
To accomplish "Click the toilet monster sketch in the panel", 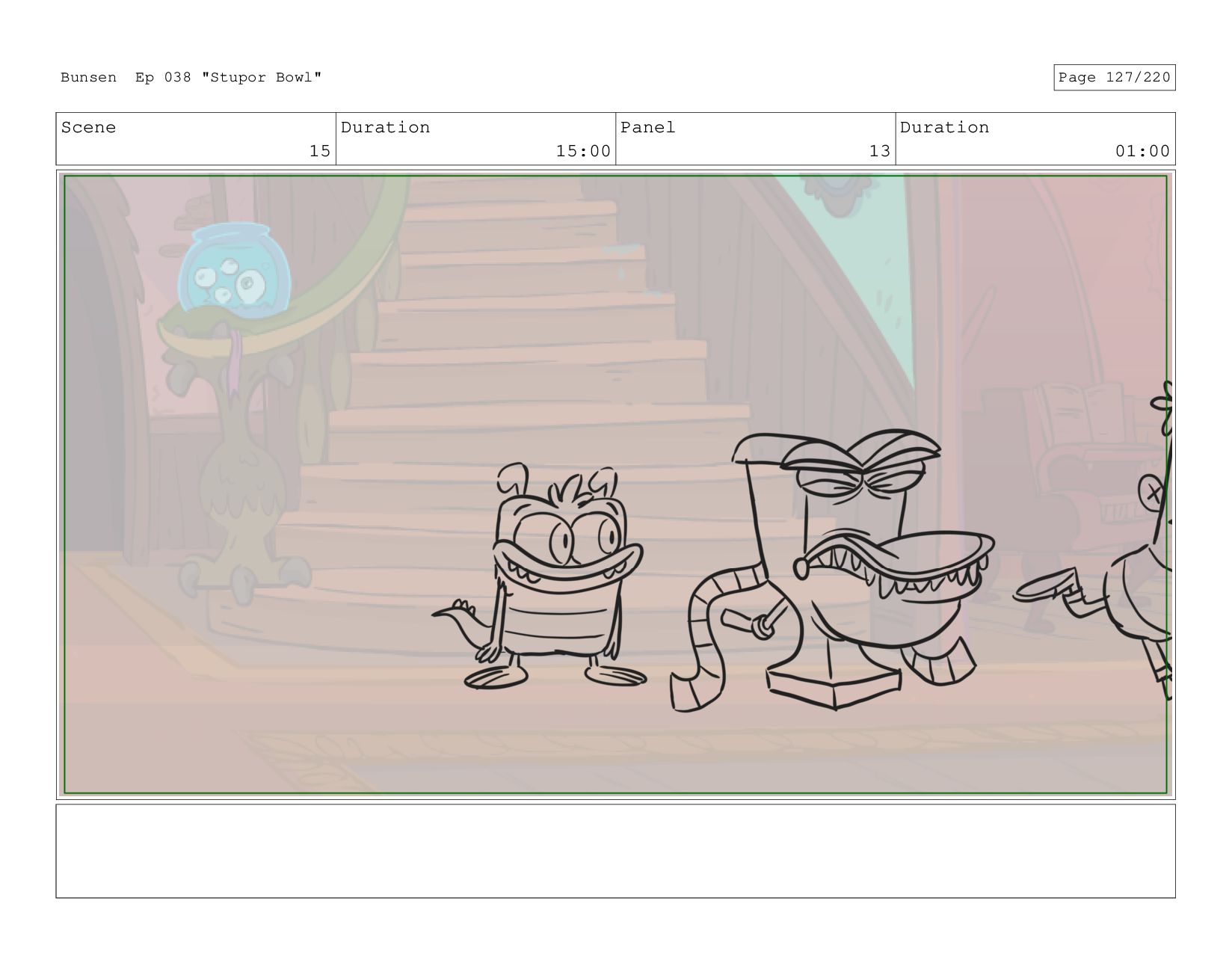I will click(834, 570).
